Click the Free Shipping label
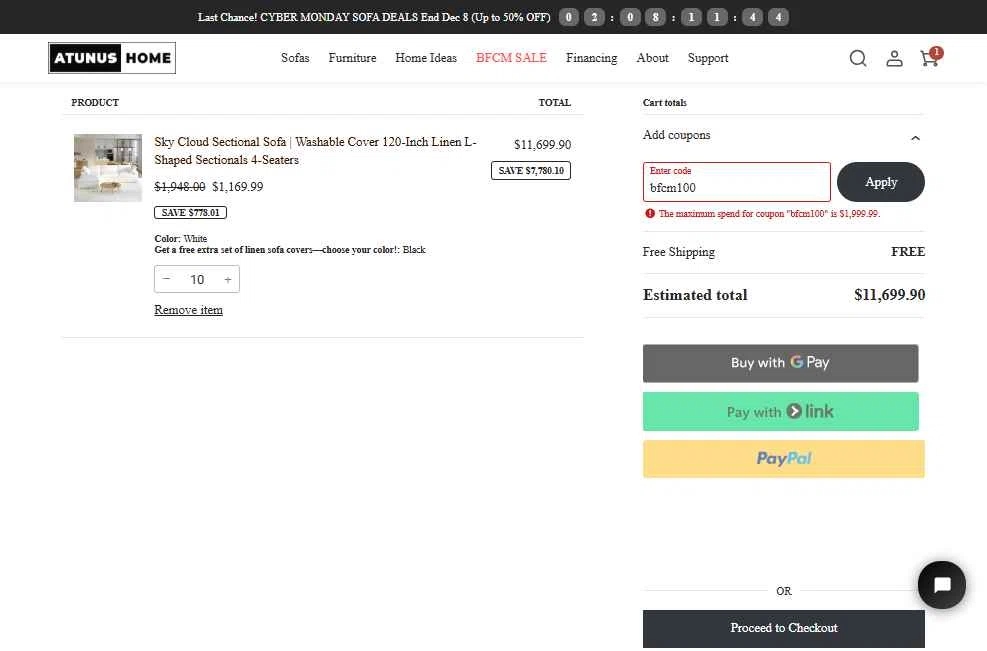The width and height of the screenshot is (987, 651). tap(679, 252)
